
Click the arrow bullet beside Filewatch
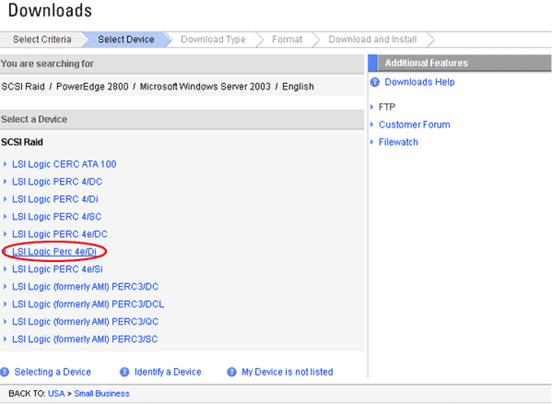coord(372,142)
